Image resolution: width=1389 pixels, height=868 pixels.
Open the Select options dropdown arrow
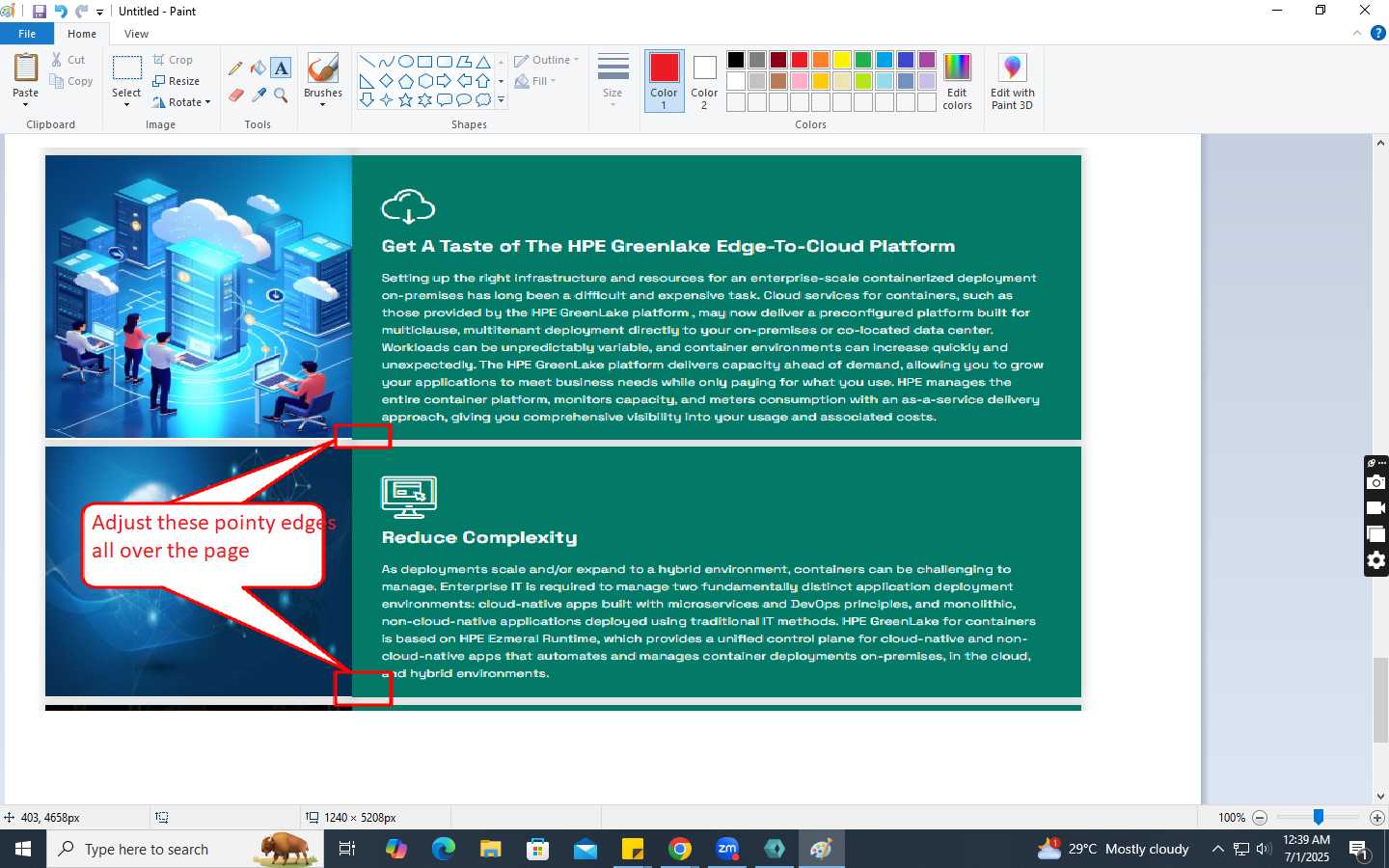[x=126, y=104]
